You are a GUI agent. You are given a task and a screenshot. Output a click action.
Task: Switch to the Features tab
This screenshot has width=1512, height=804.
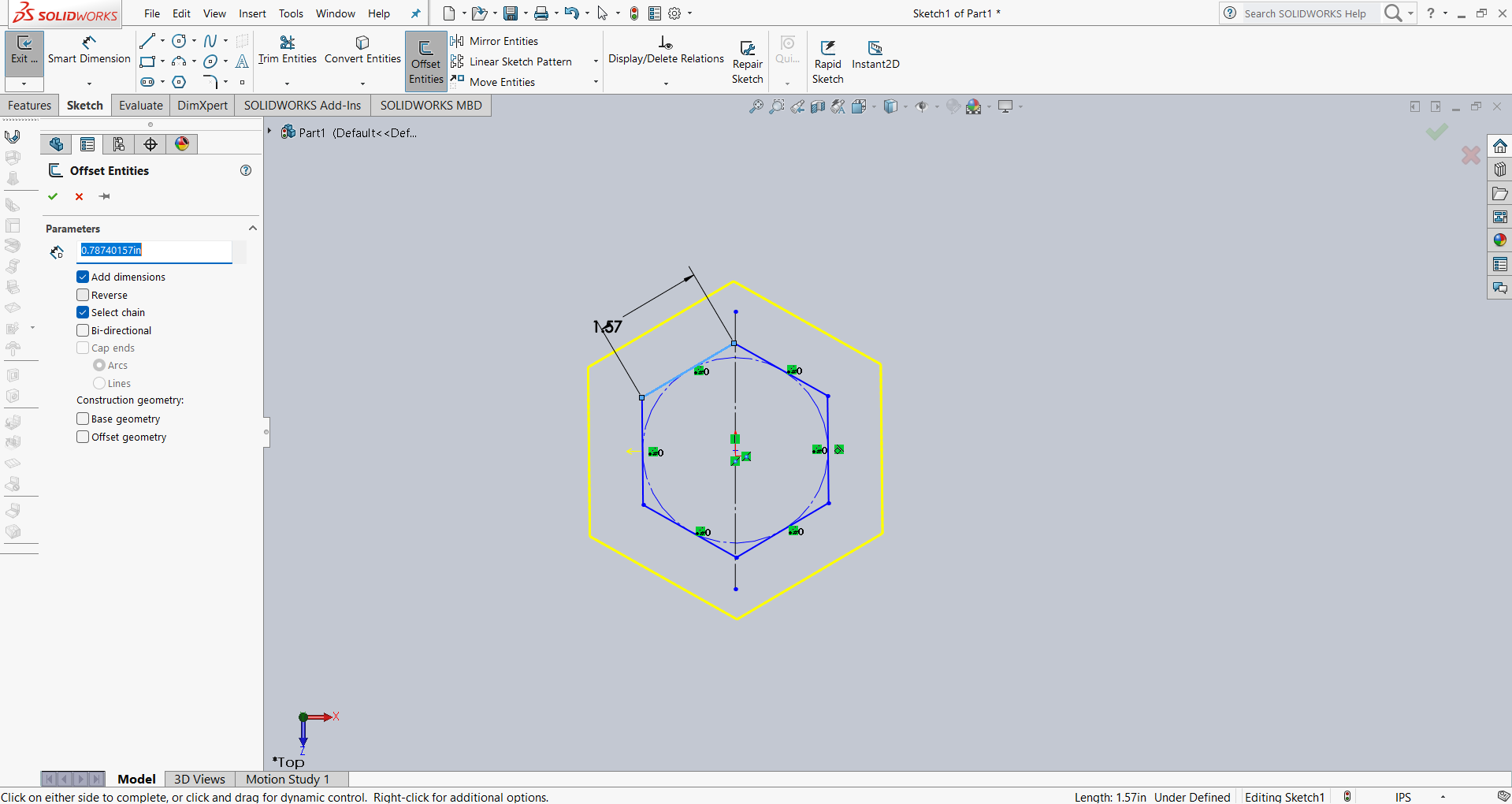pyautogui.click(x=30, y=106)
